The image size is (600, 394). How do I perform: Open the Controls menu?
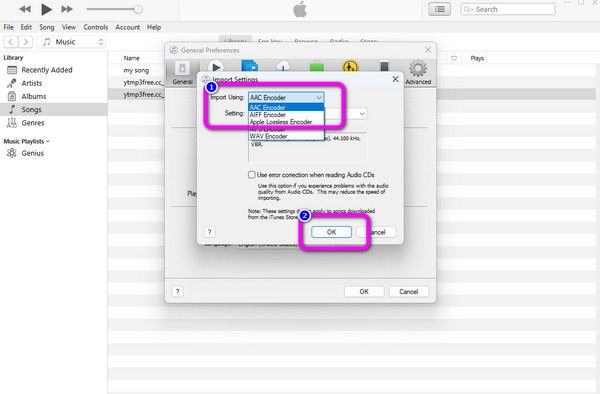96,27
